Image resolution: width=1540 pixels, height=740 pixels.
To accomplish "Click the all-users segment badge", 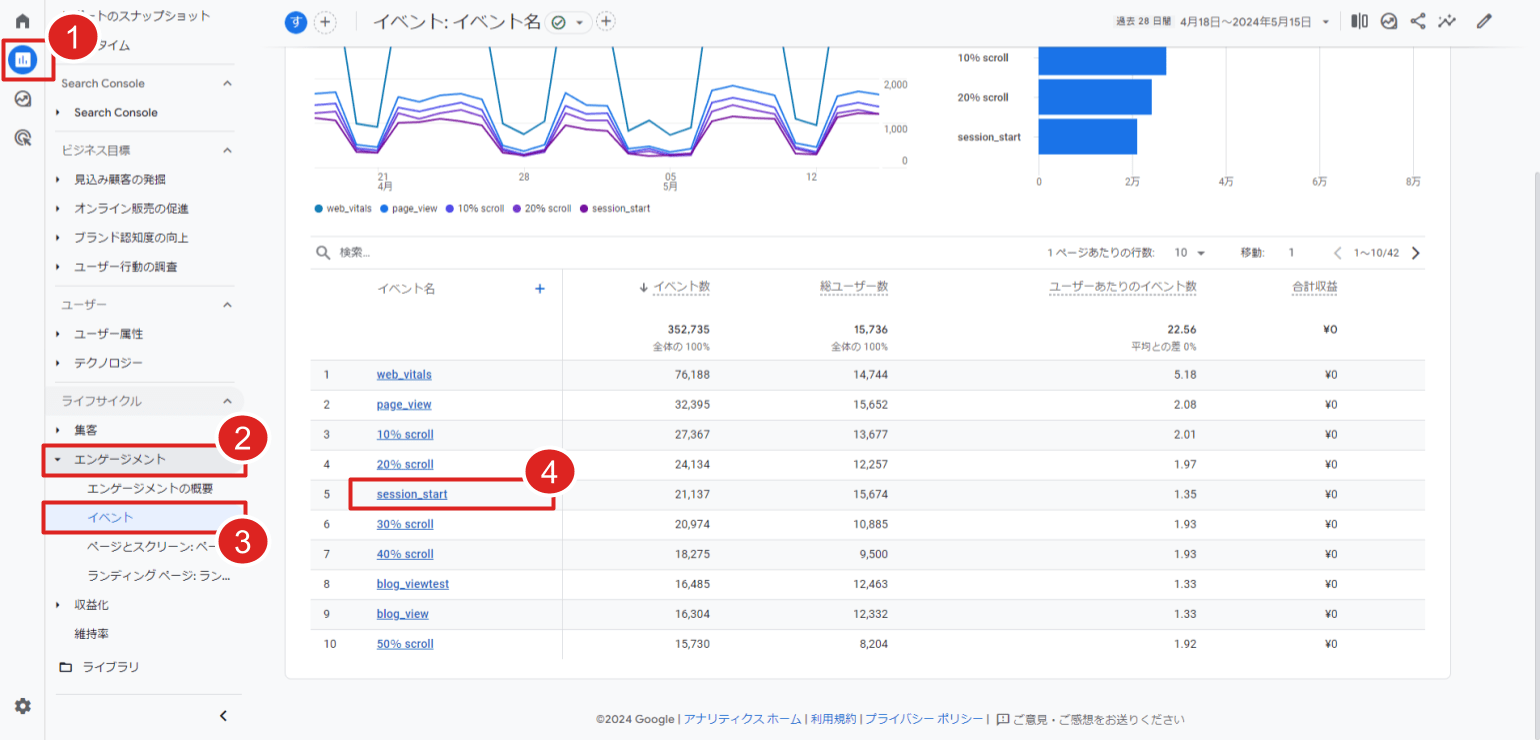I will click(x=296, y=22).
